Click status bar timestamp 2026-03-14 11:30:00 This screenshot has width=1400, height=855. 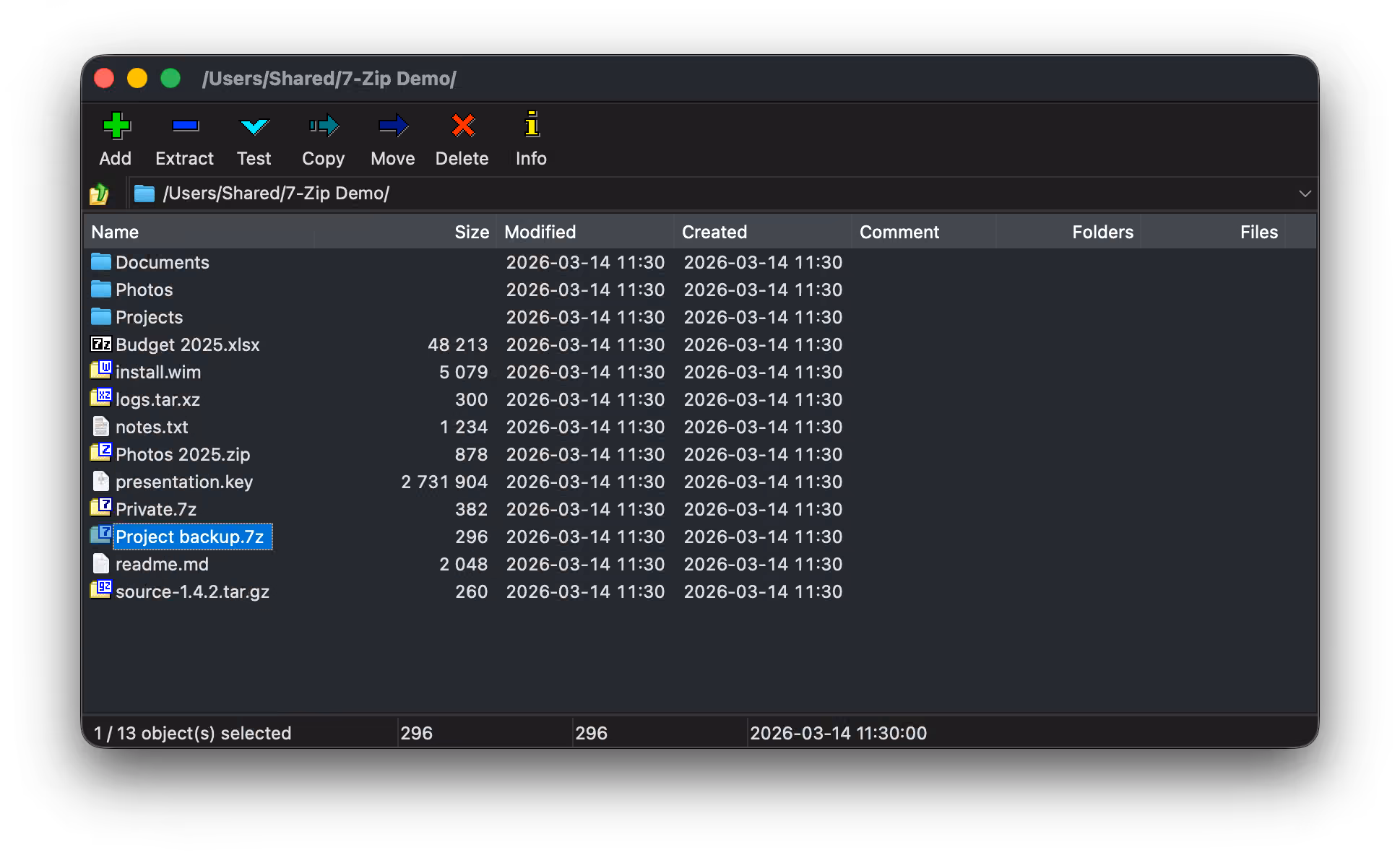point(838,733)
